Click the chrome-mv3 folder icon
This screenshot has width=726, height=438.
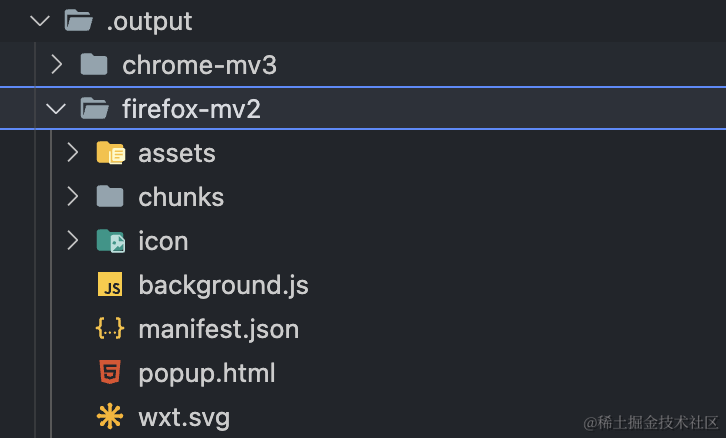click(93, 65)
